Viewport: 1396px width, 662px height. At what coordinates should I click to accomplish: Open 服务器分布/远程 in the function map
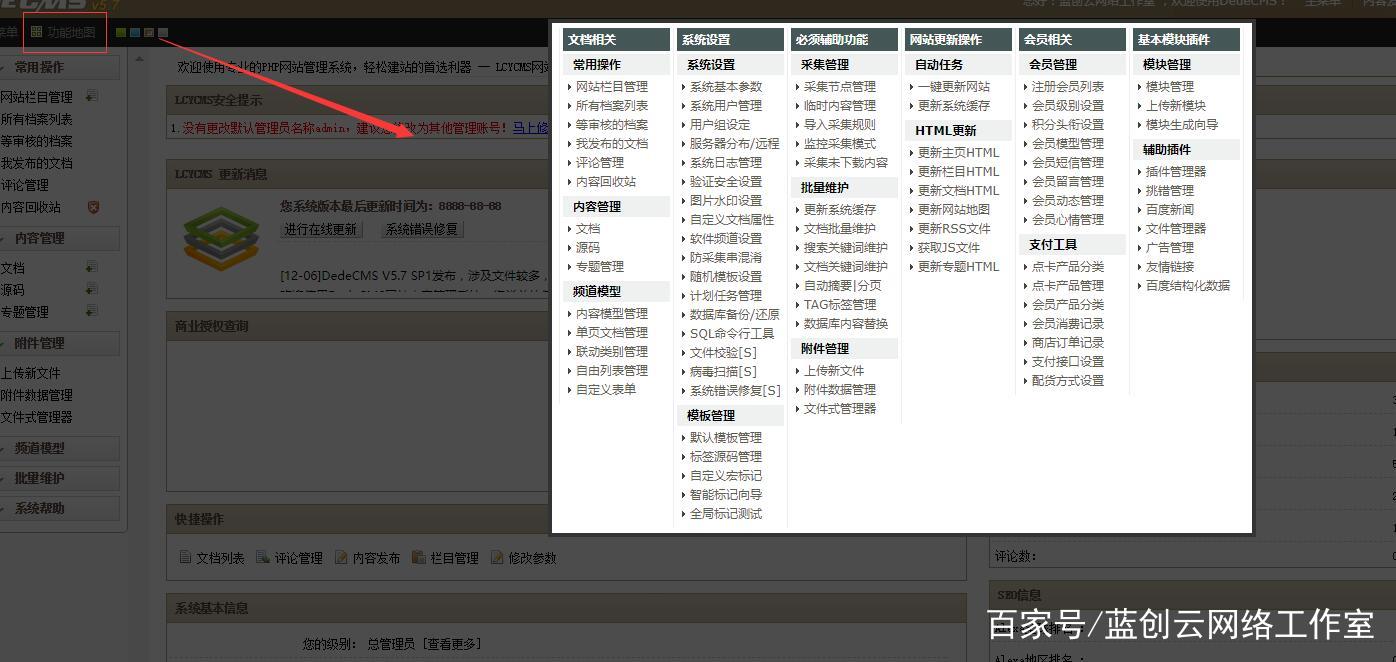pyautogui.click(x=734, y=144)
